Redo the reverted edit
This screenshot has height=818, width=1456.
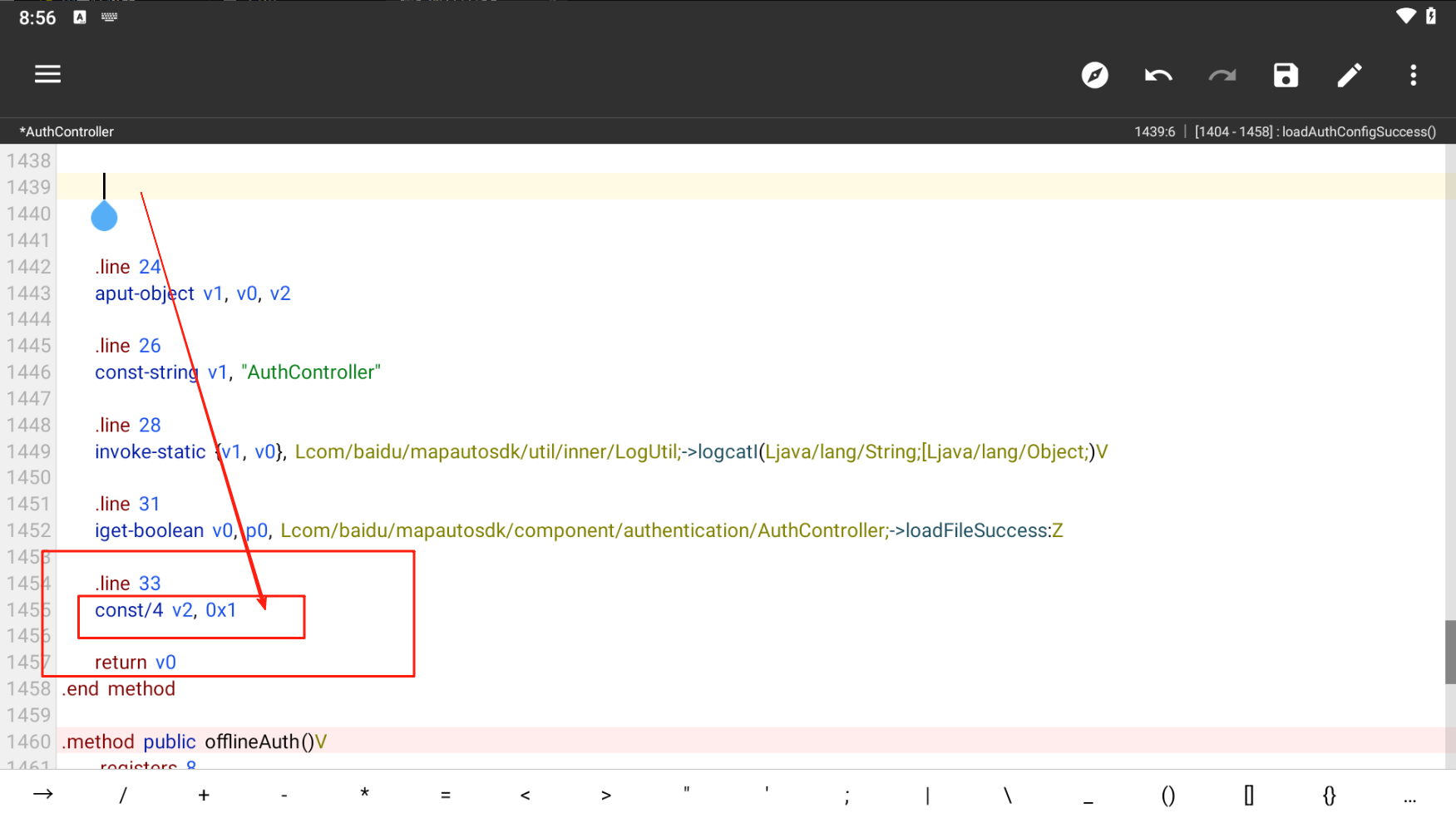pos(1222,76)
